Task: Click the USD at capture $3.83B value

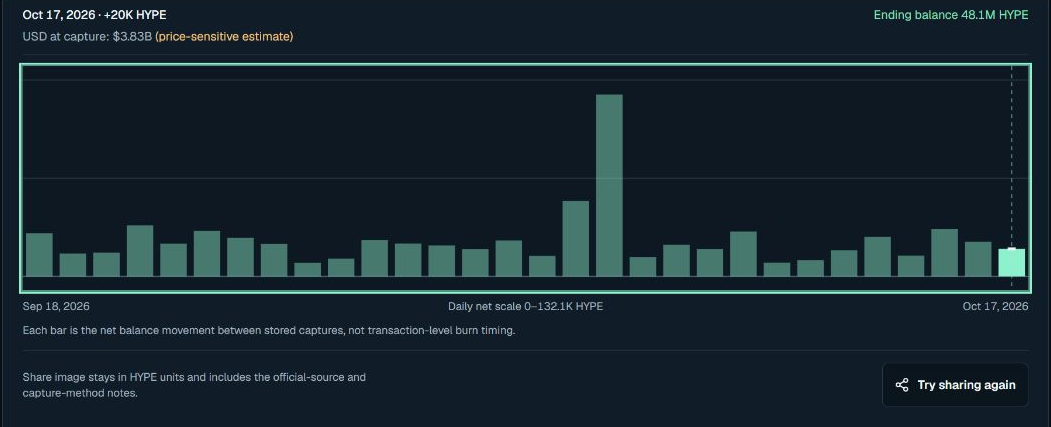Action: point(87,36)
